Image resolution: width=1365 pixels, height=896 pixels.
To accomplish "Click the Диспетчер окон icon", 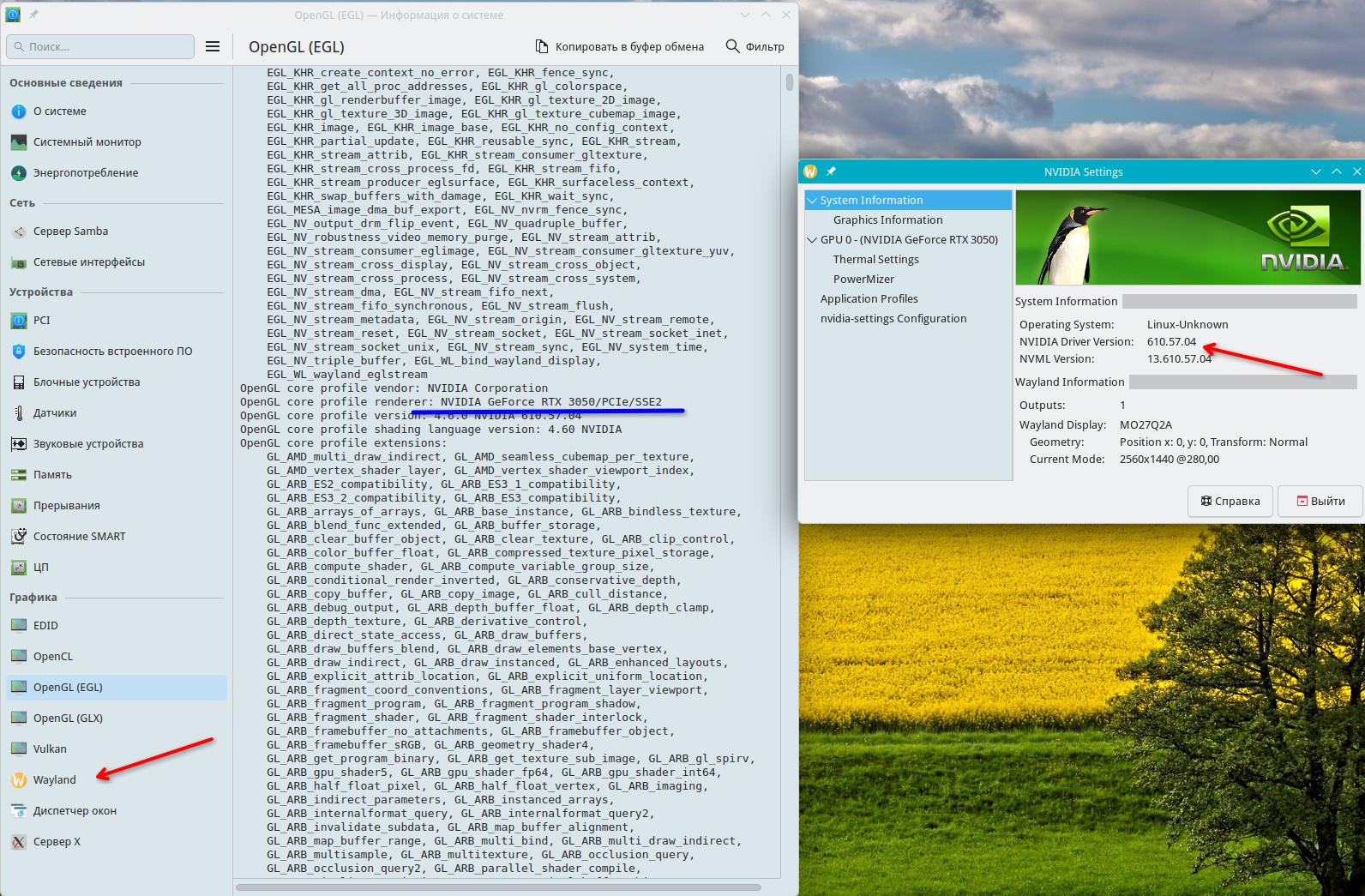I will point(19,811).
